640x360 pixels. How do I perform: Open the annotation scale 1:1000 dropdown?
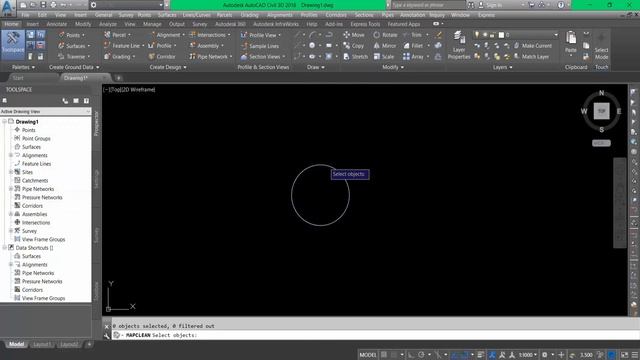(528, 355)
